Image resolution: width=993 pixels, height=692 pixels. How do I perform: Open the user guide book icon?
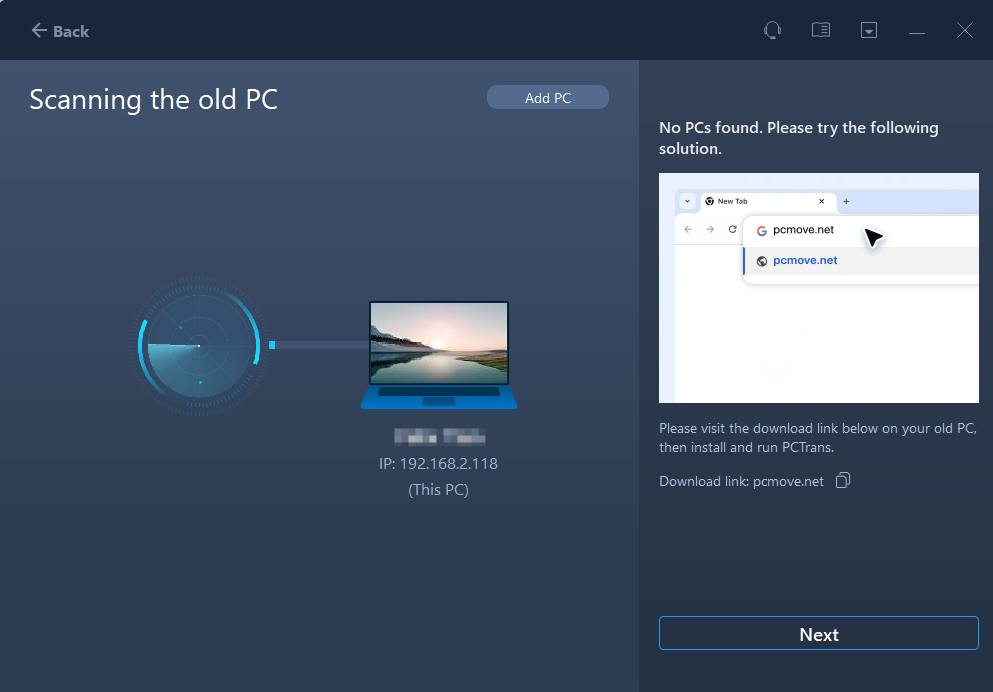click(821, 30)
